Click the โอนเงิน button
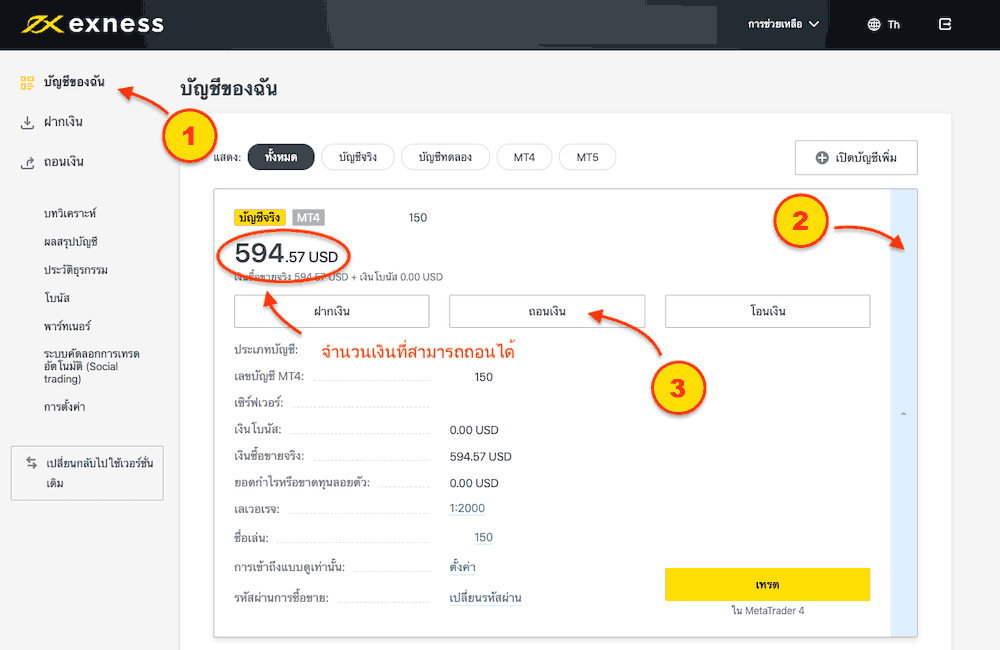Screen dimensions: 1000x650 tap(768, 311)
